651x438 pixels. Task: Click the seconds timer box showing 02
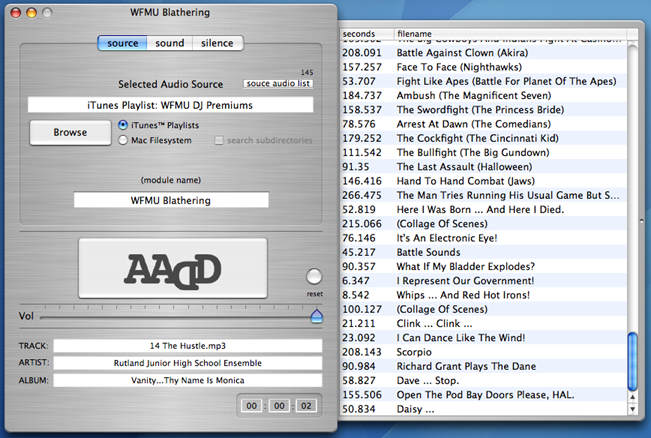pos(306,406)
